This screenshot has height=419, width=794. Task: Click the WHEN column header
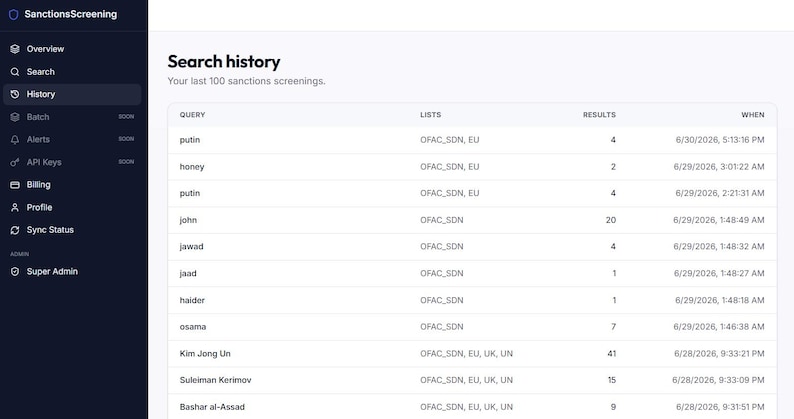tap(752, 115)
